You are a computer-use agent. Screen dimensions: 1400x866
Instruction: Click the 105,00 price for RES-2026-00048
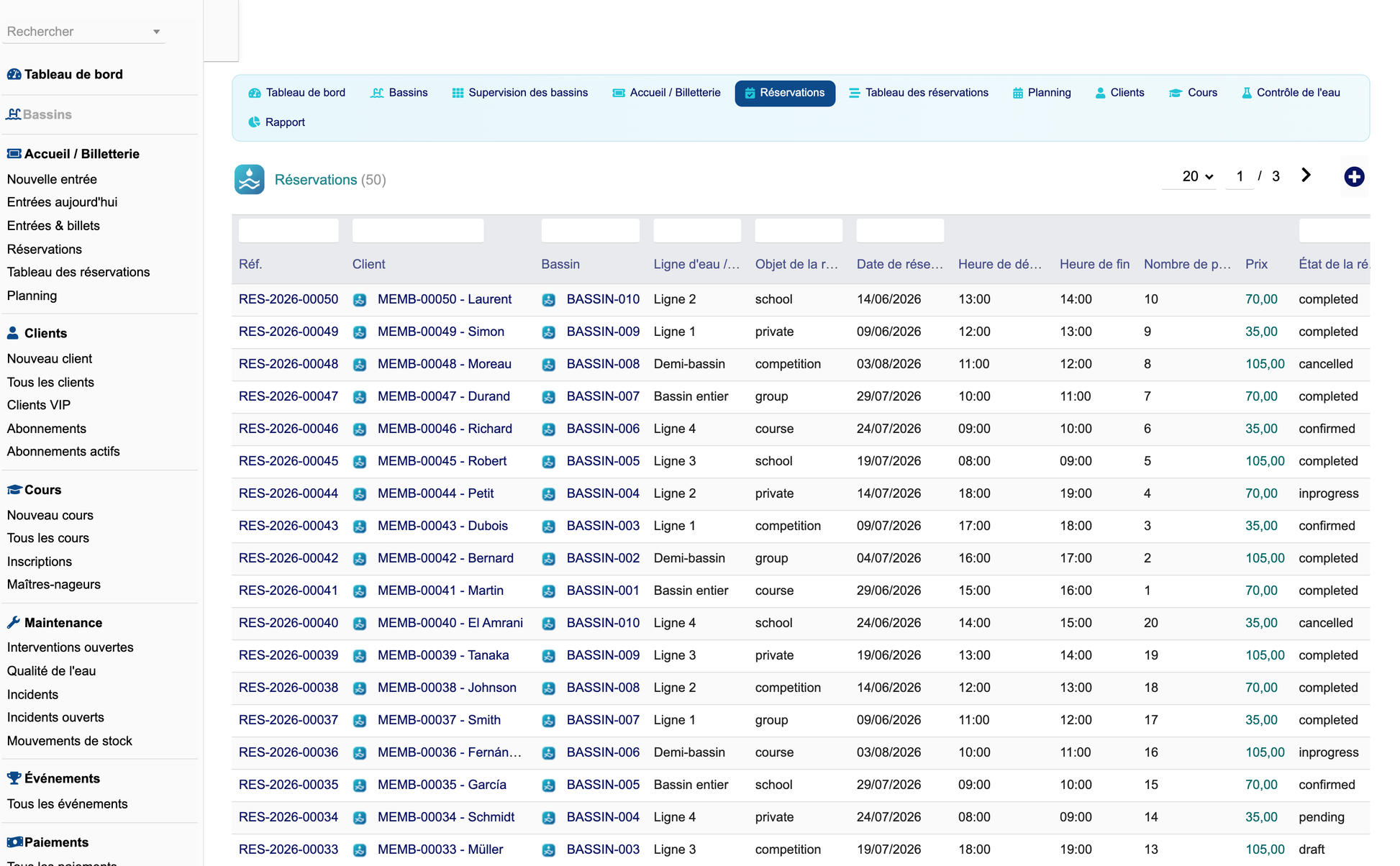point(1265,364)
